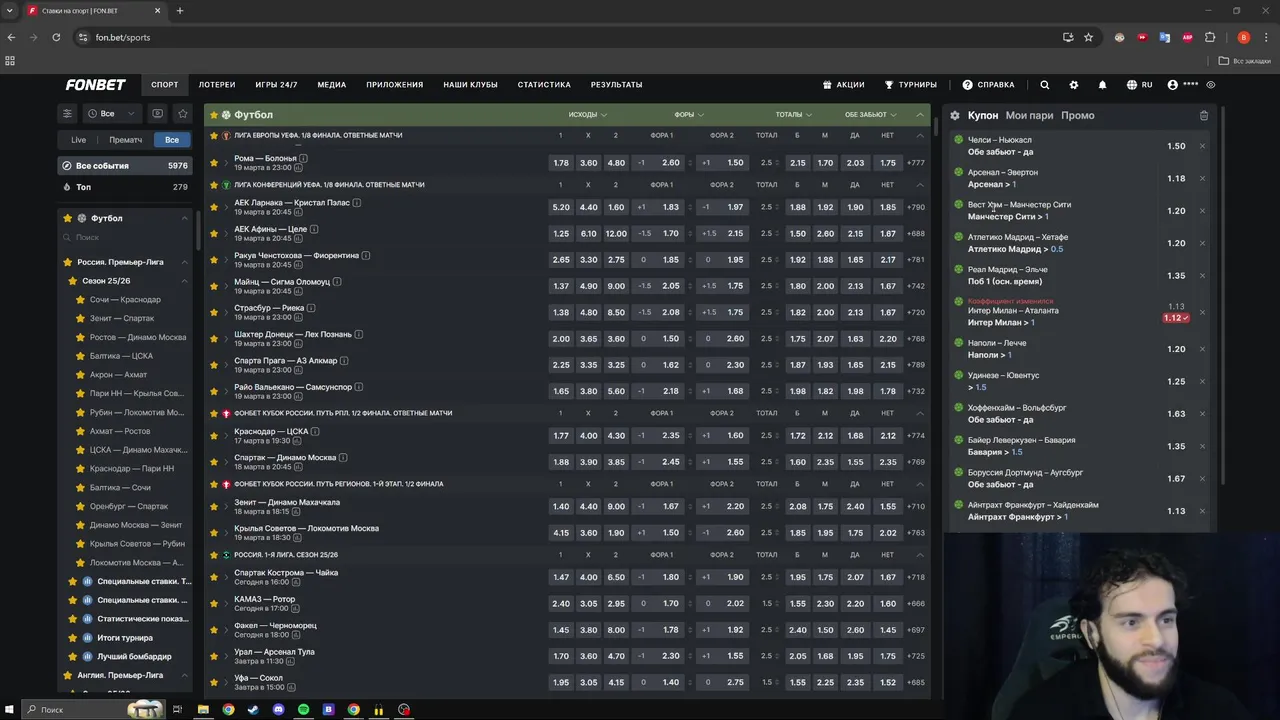This screenshot has width=1280, height=720.
Task: Toggle favorite star for Зенит — Динамо Махачкала
Action: click(x=213, y=506)
